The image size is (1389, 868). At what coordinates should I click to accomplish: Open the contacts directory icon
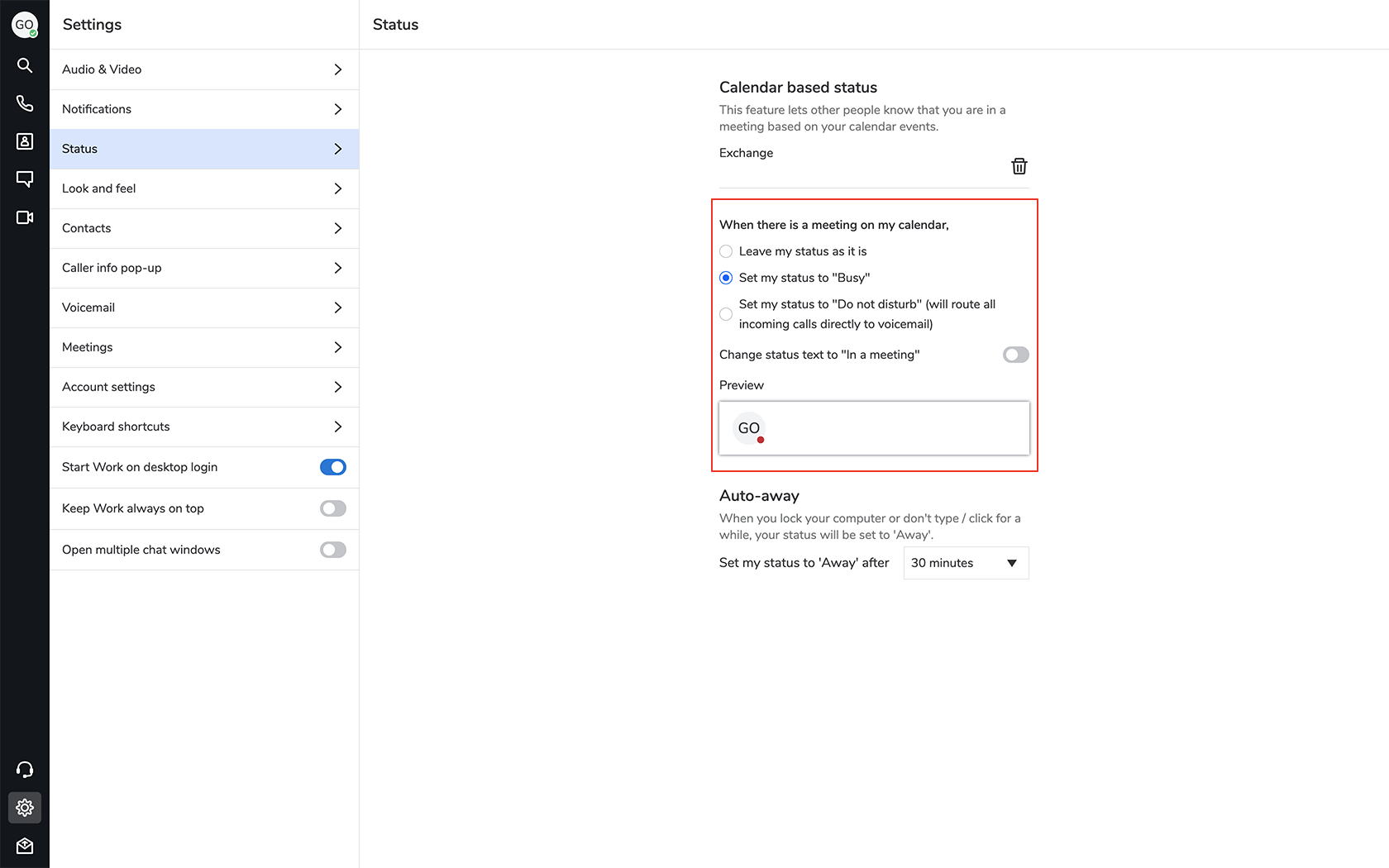[25, 141]
